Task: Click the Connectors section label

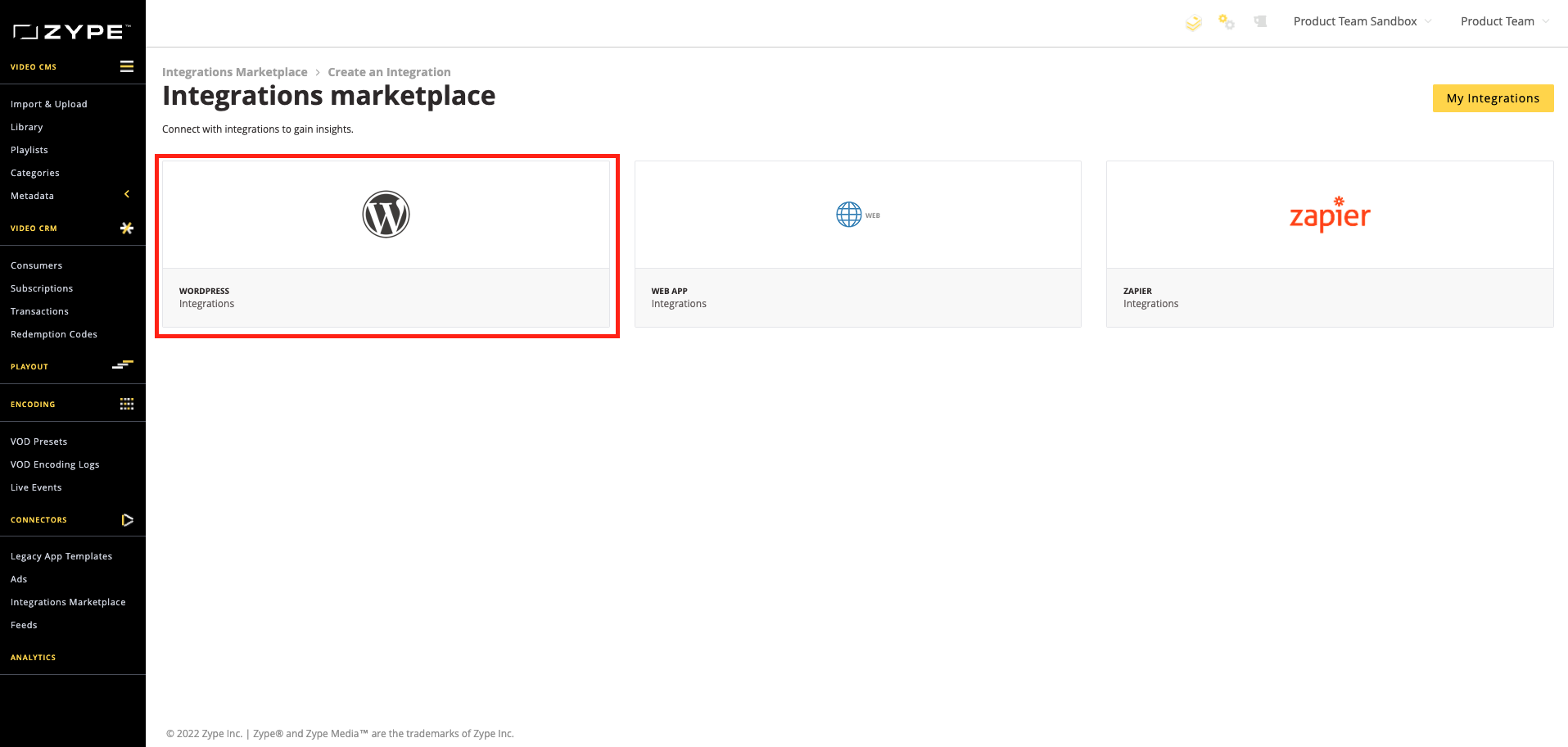Action: coord(38,520)
